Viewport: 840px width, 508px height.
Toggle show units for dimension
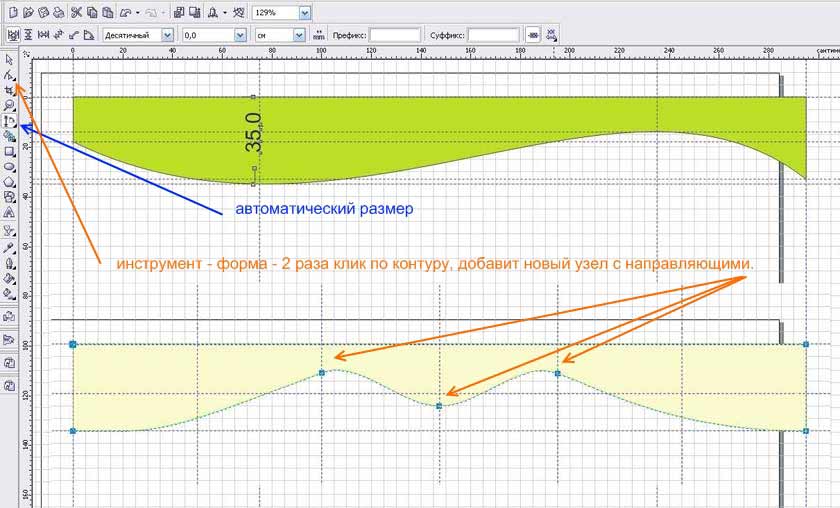(x=320, y=35)
